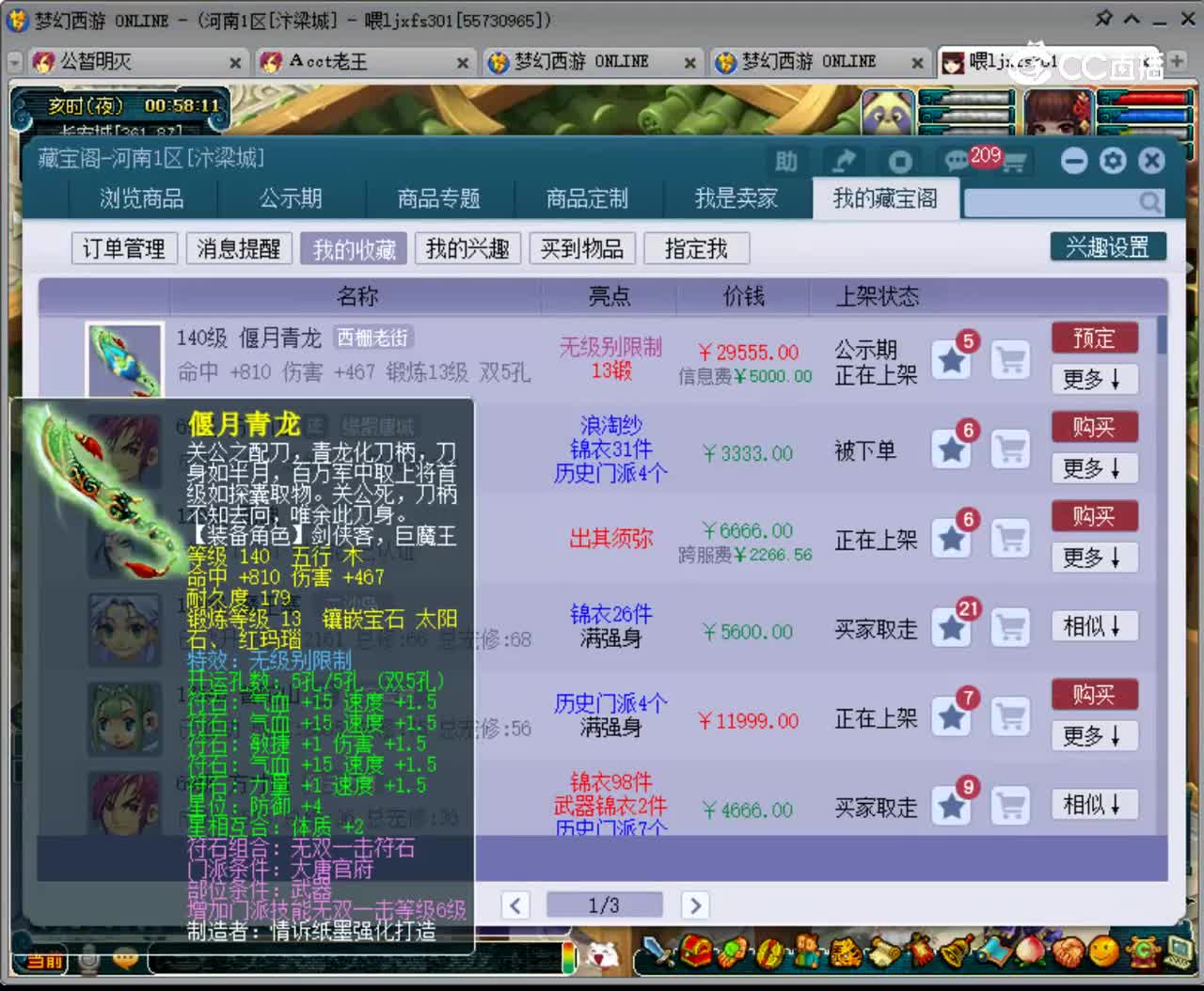
Task: Click 购买 on the ¥3333.00 row
Action: (x=1094, y=427)
